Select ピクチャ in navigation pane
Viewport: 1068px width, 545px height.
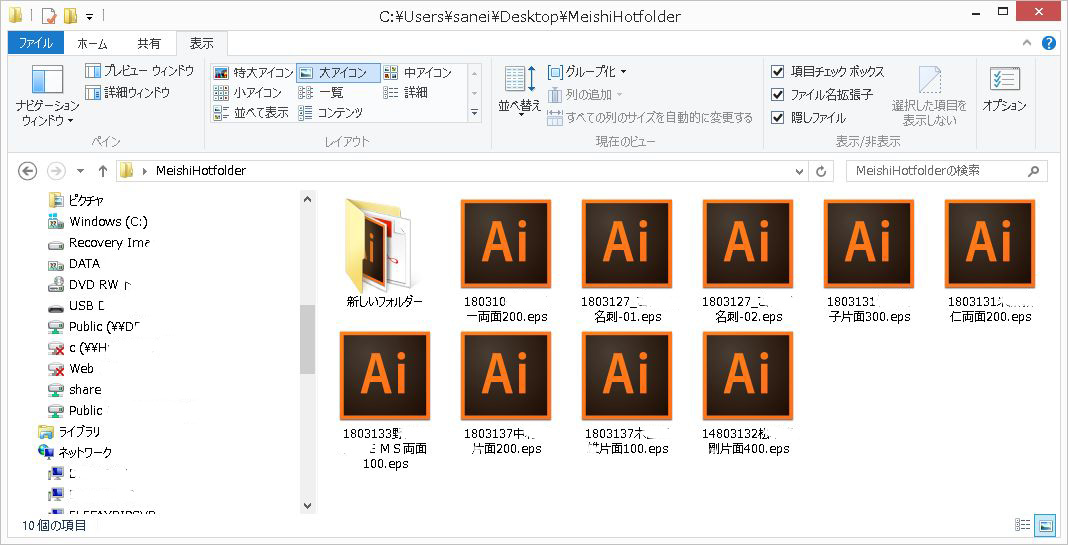pos(76,200)
